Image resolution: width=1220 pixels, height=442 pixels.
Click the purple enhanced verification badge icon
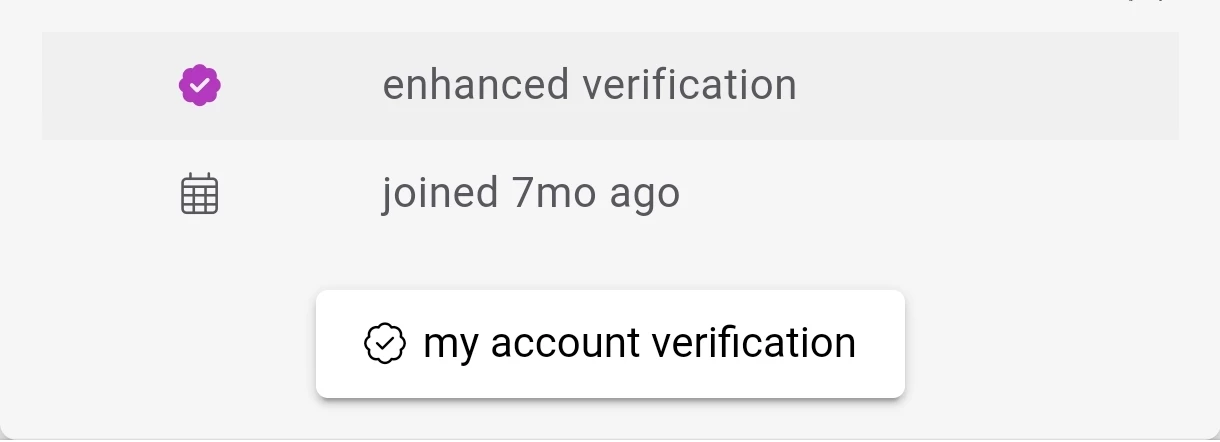[x=200, y=86]
